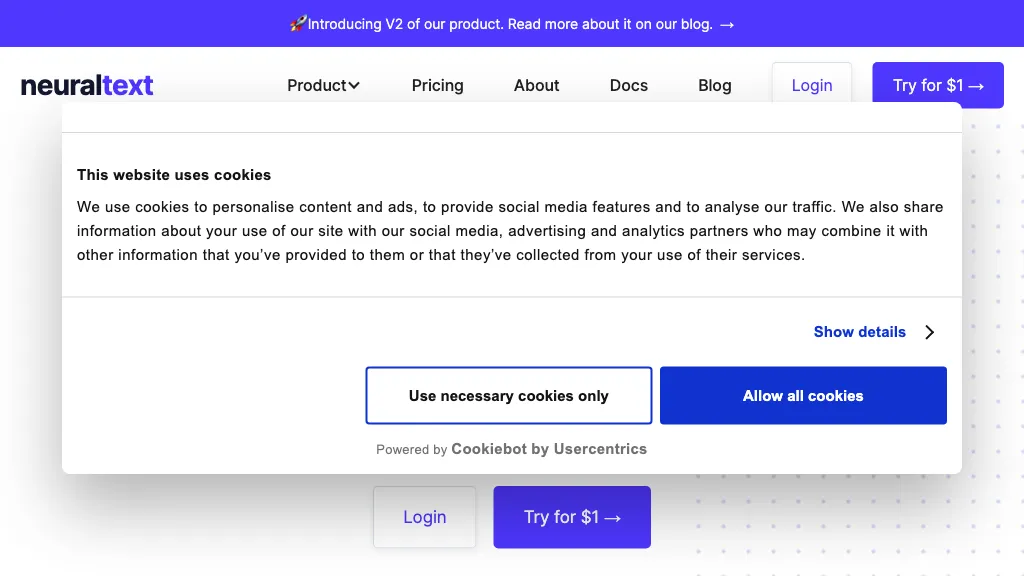Screen dimensions: 1024x576
Task: Click the arrow icon in bottom Try for $1 button
Action: coord(612,517)
